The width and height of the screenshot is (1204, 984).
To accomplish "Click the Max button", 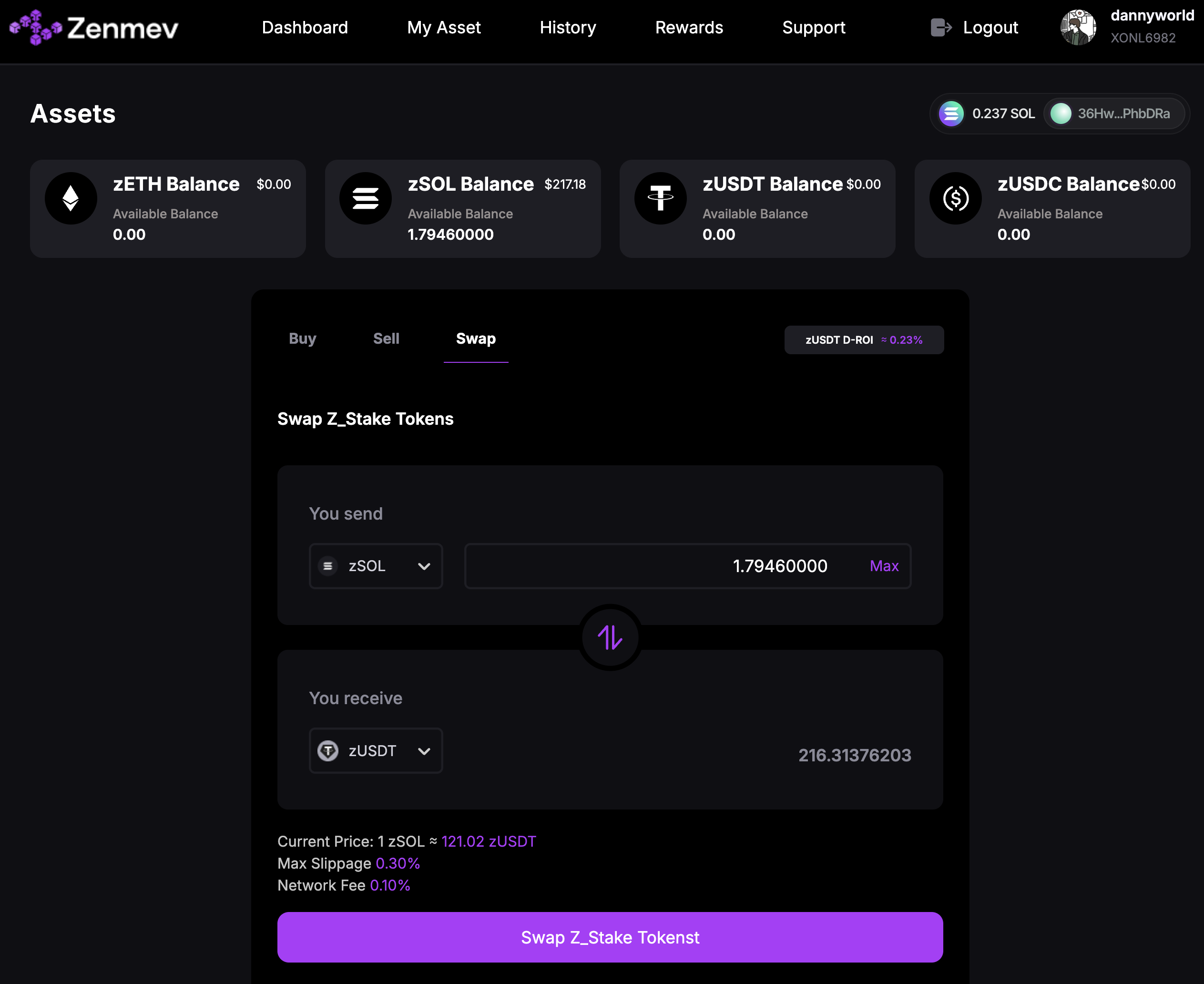I will tap(884, 566).
